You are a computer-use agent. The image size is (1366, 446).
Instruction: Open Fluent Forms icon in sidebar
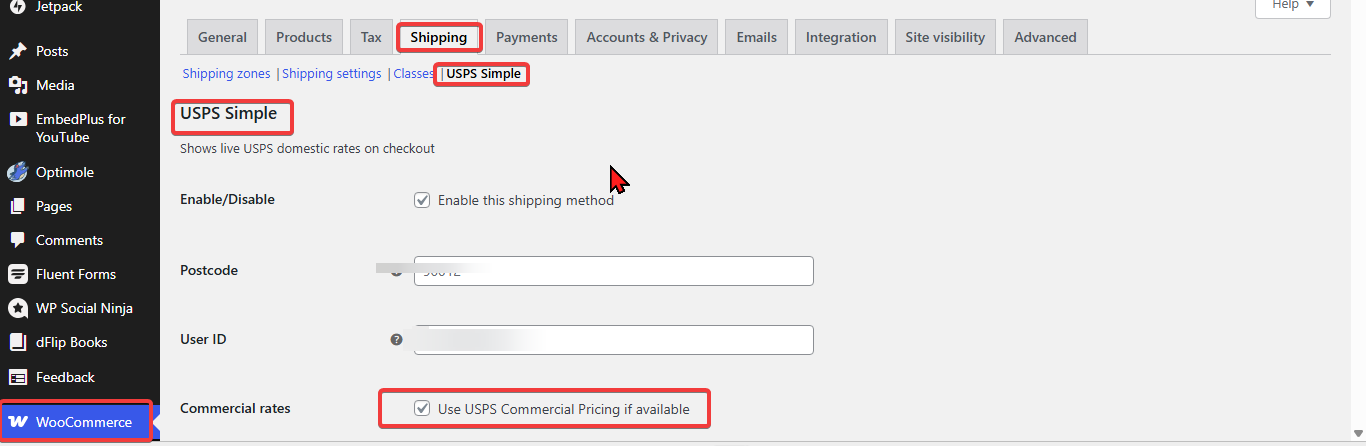17,274
